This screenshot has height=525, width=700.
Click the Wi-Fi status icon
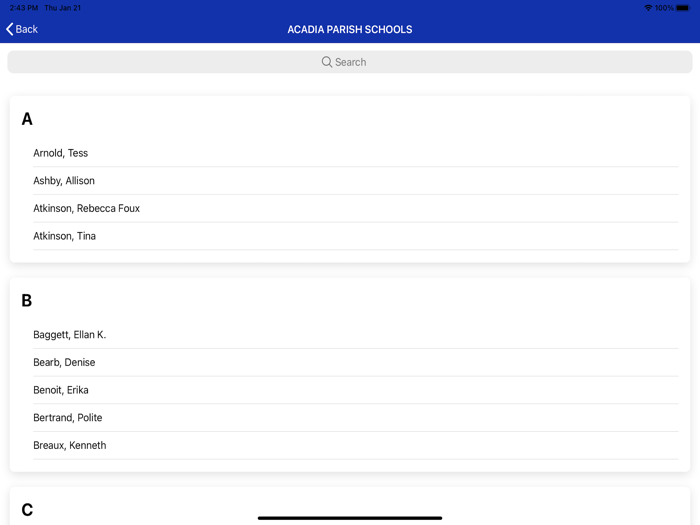coord(648,8)
